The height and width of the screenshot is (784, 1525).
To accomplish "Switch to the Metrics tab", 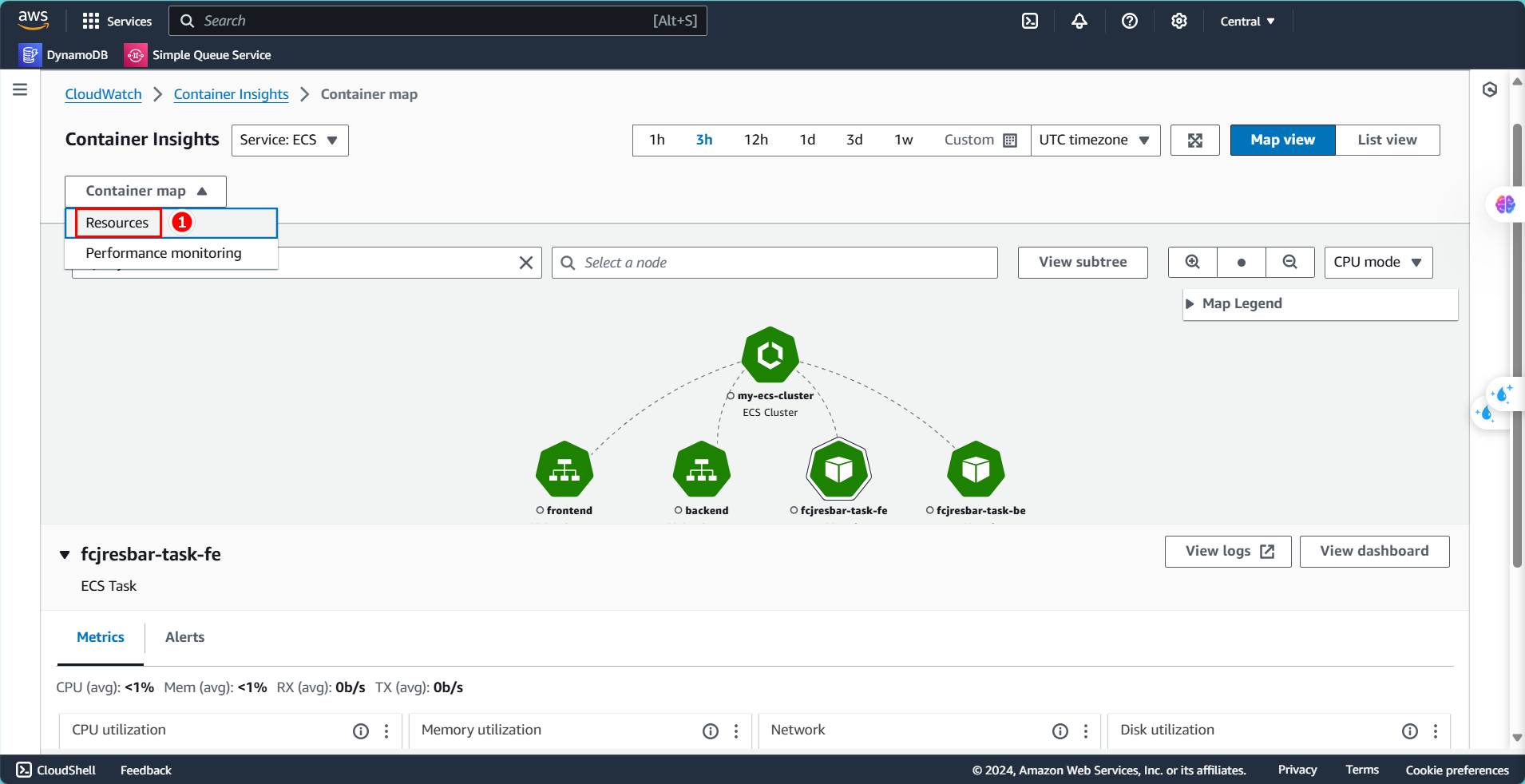I will [x=101, y=637].
